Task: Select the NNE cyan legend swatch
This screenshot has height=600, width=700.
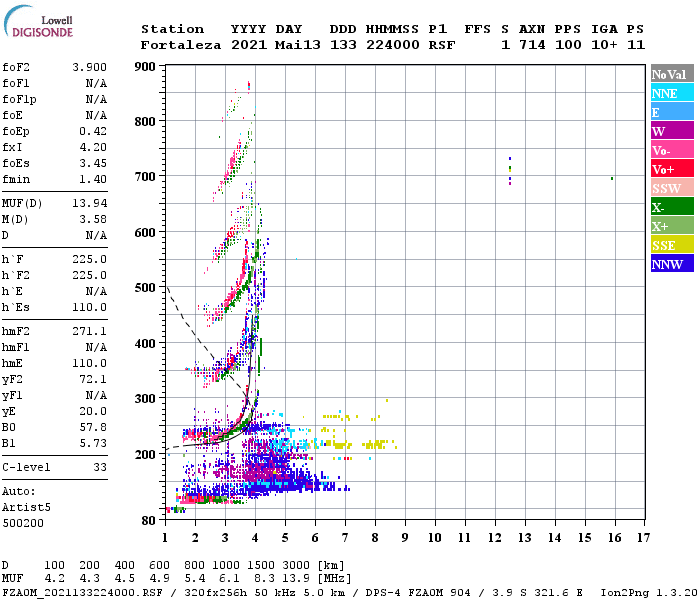Action: [672, 93]
